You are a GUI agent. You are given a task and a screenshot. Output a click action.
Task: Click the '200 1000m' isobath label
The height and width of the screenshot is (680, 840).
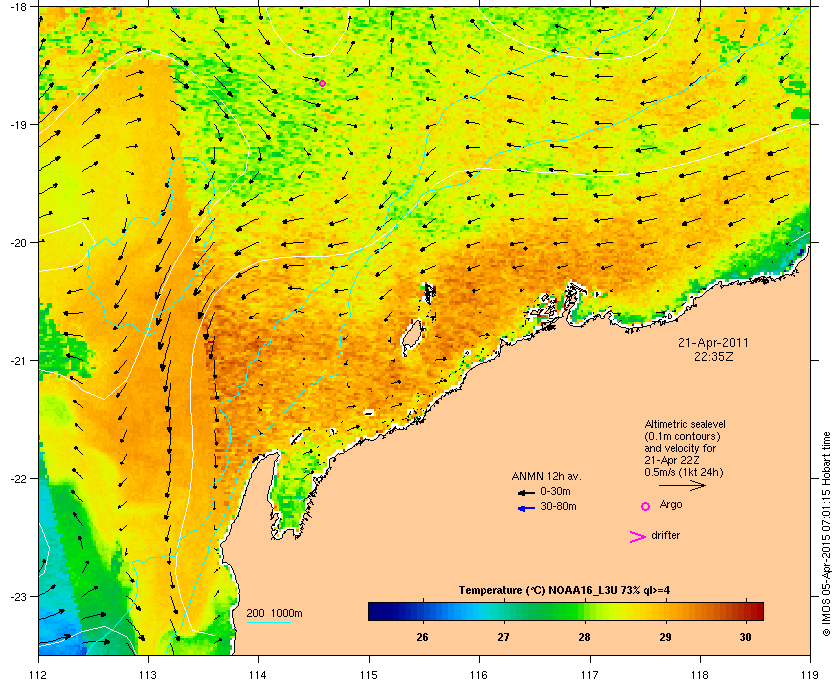point(274,613)
